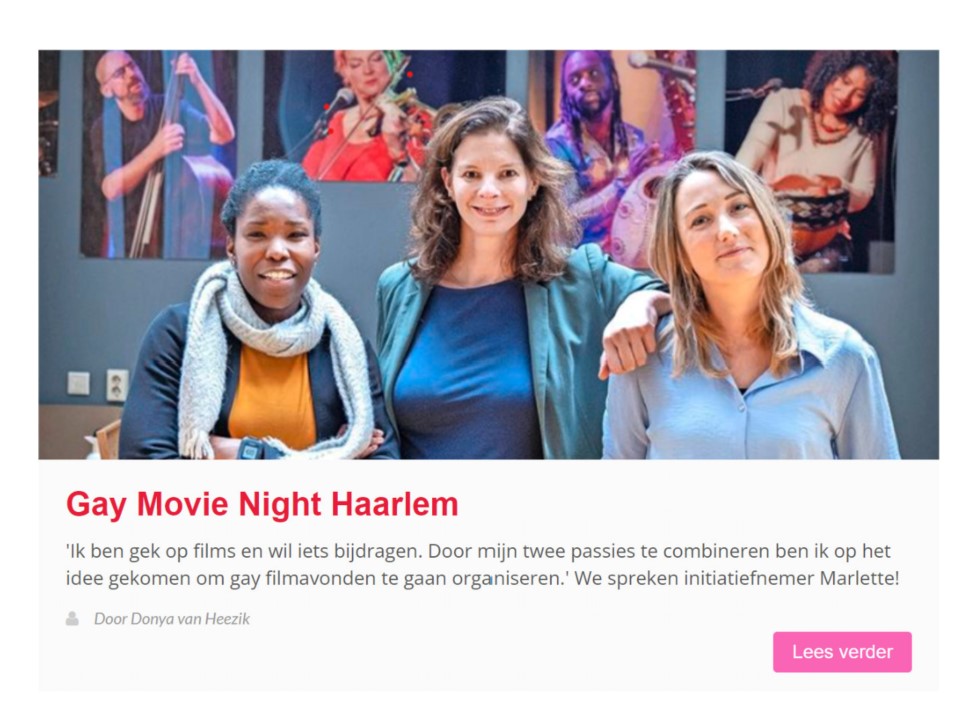Click the pink Lees verder button
The width and height of the screenshot is (978, 722).
(x=842, y=652)
